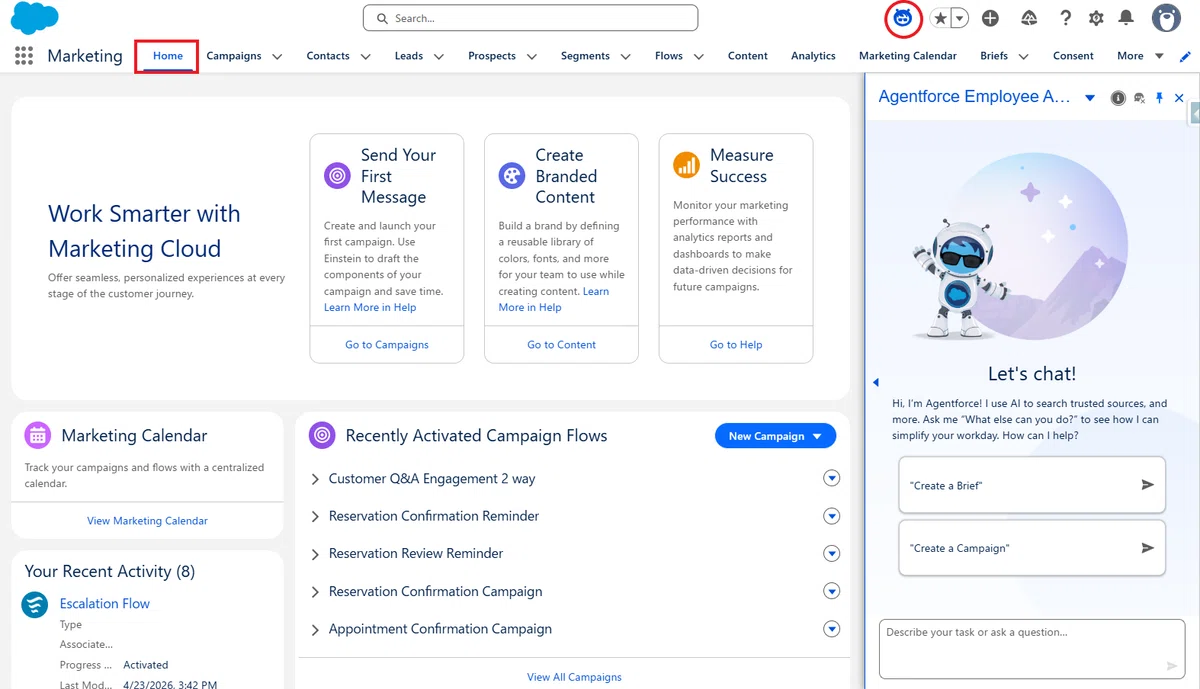
Task: Open the Leads tab dropdown chevron
Action: 438,57
